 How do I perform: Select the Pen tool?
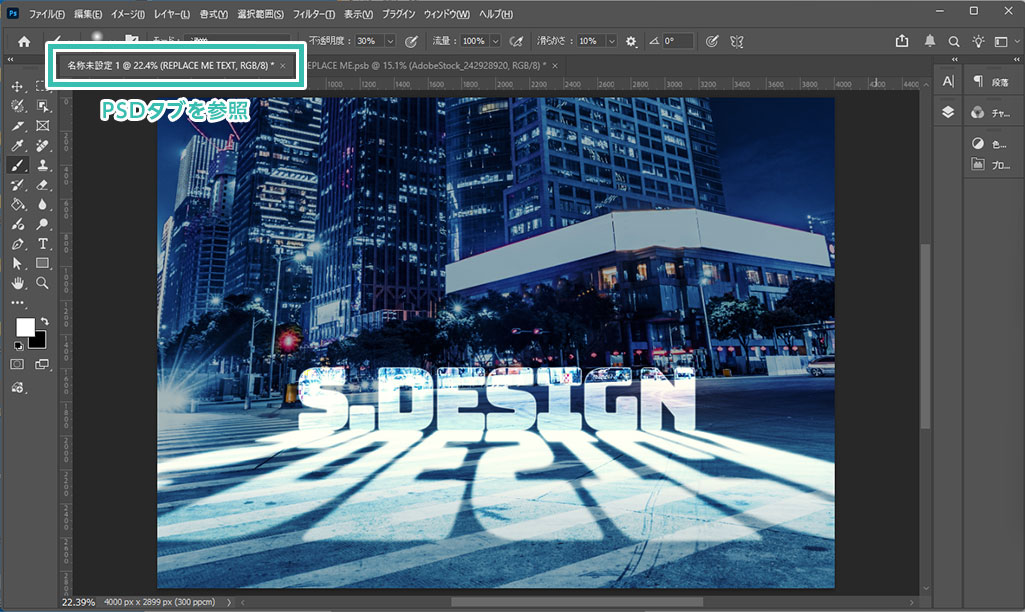pyautogui.click(x=18, y=244)
